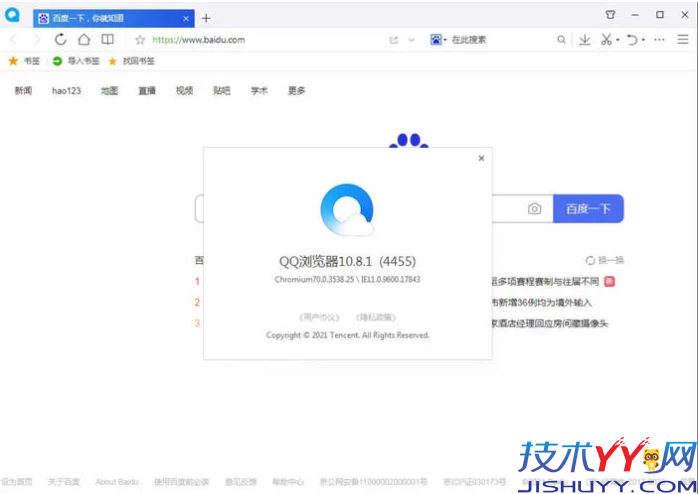Click the share page icon
This screenshot has width=698, height=494.
tap(394, 40)
